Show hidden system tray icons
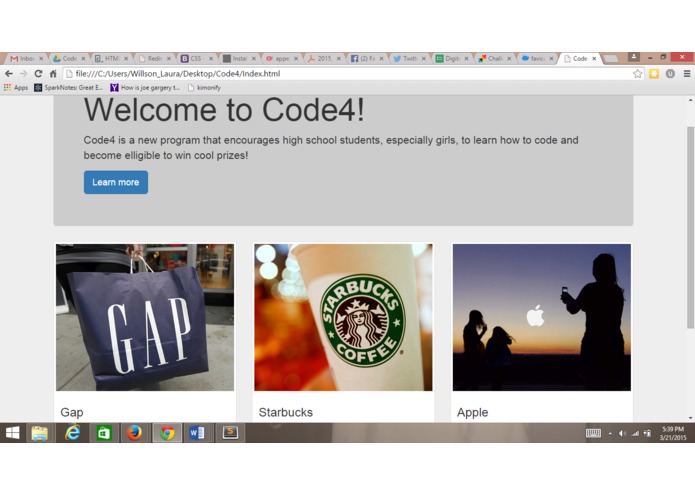Viewport: 695px width, 494px height. pyautogui.click(x=610, y=434)
